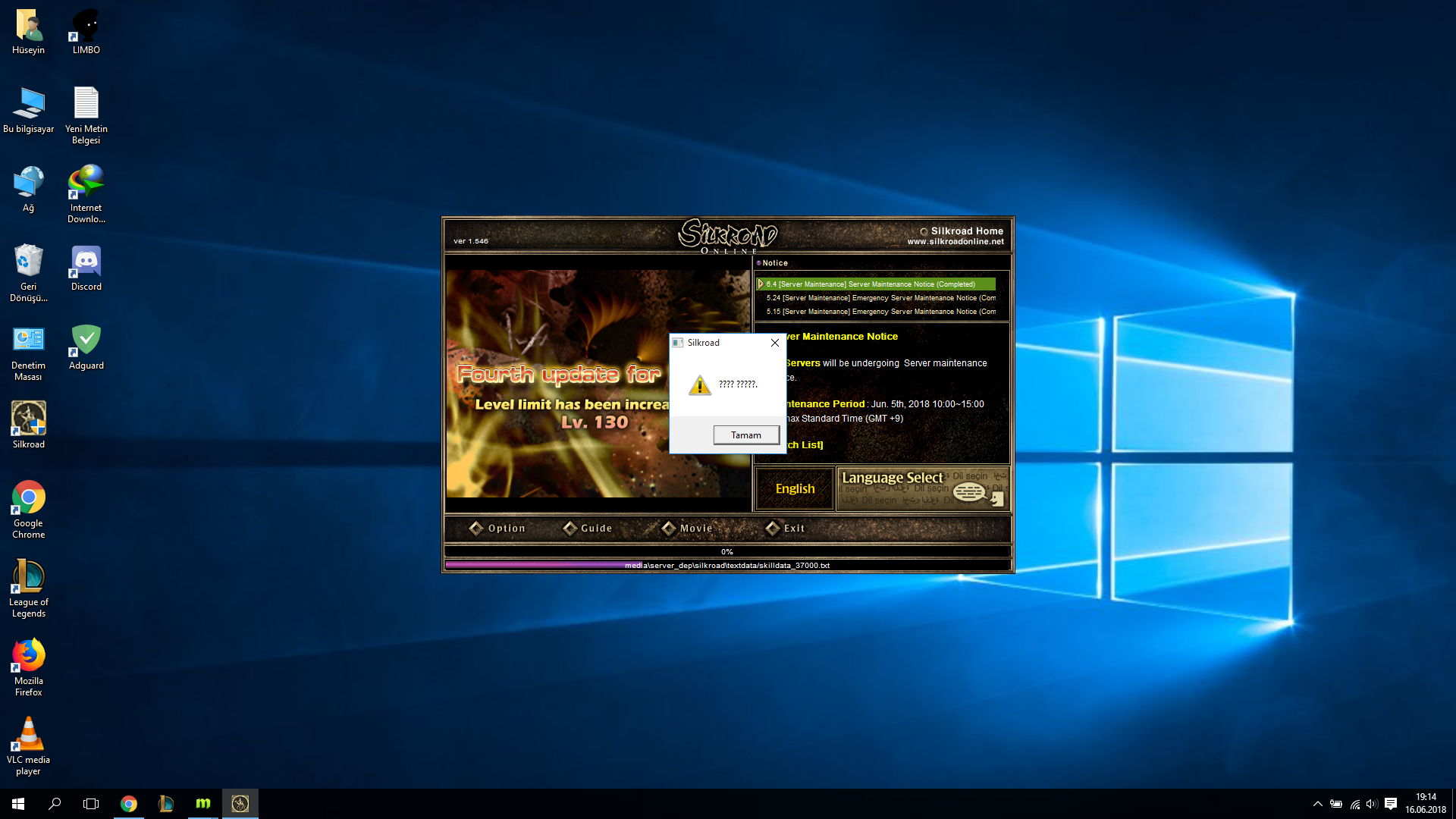Open battery status tray icon

click(1336, 804)
